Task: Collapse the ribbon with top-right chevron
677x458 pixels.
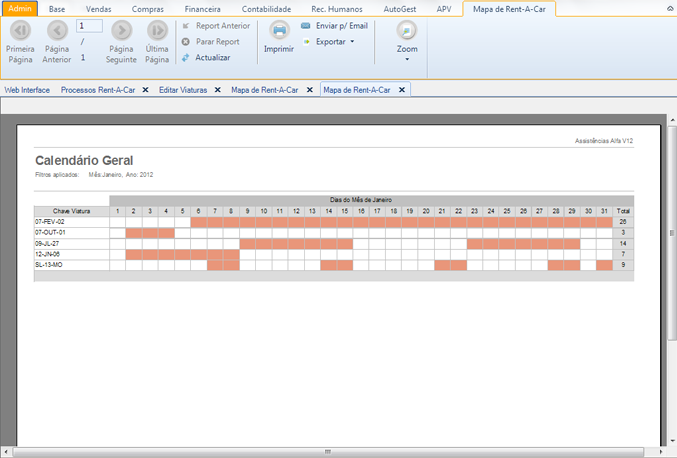Action: point(668,8)
